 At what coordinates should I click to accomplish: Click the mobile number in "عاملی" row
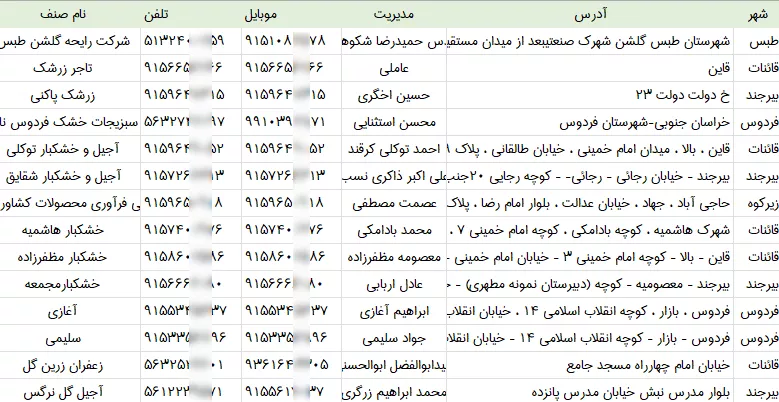tap(284, 69)
